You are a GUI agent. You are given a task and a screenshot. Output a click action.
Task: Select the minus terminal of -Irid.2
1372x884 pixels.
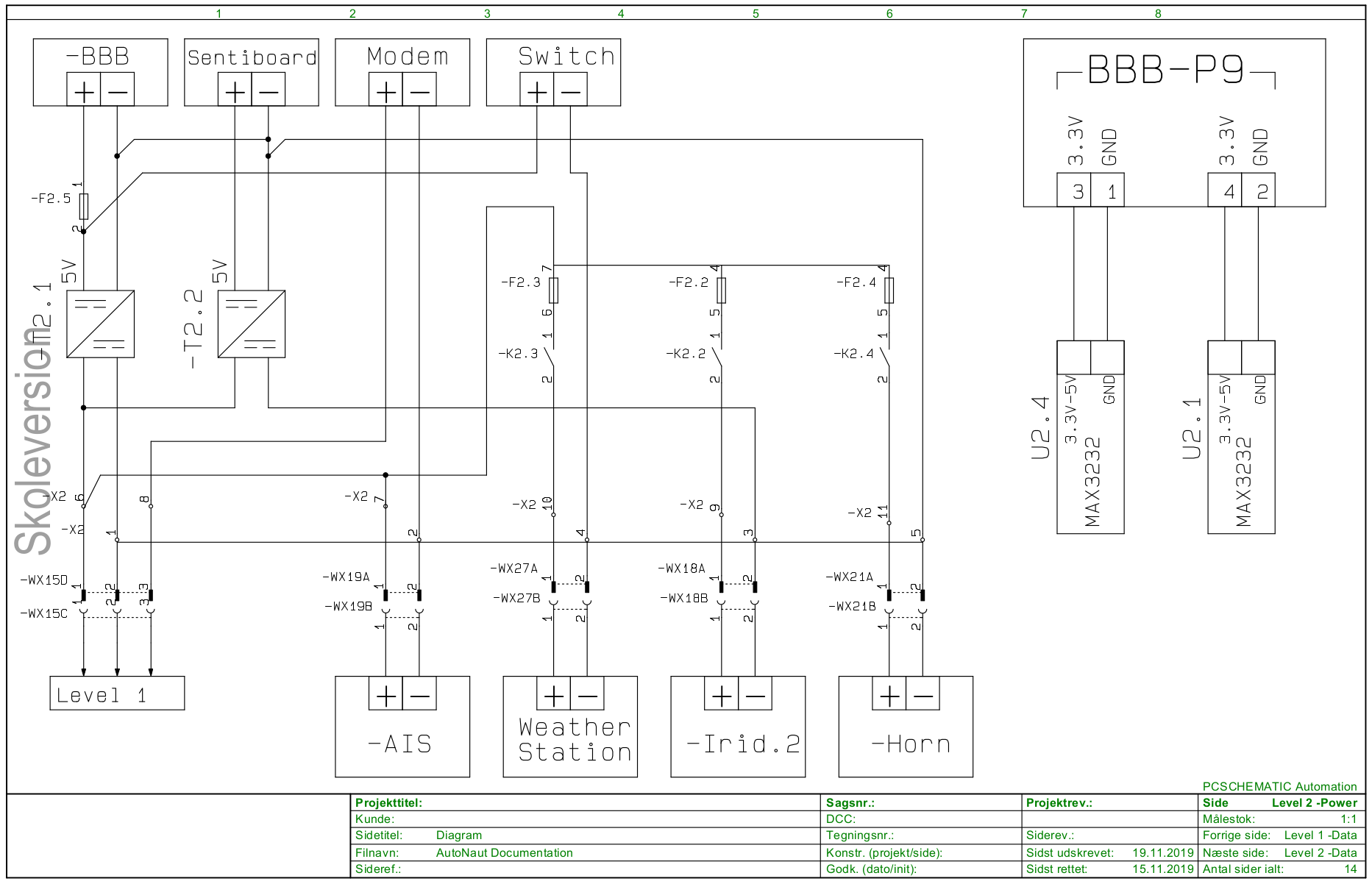tap(756, 694)
